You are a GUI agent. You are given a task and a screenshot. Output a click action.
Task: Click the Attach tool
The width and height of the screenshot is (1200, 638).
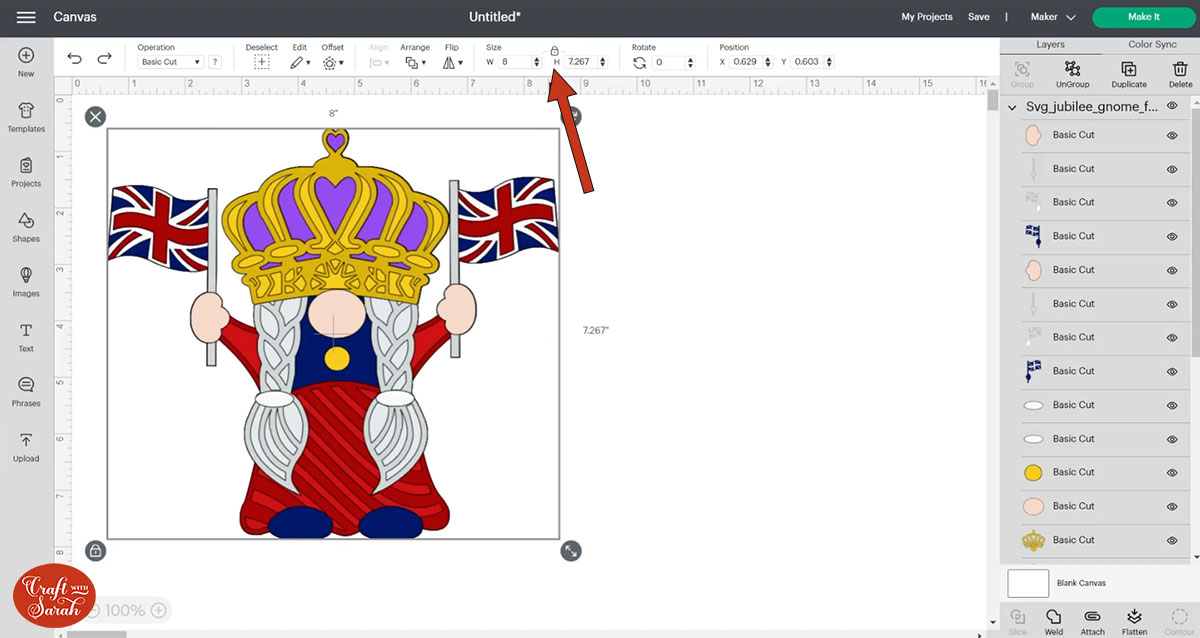1093,620
